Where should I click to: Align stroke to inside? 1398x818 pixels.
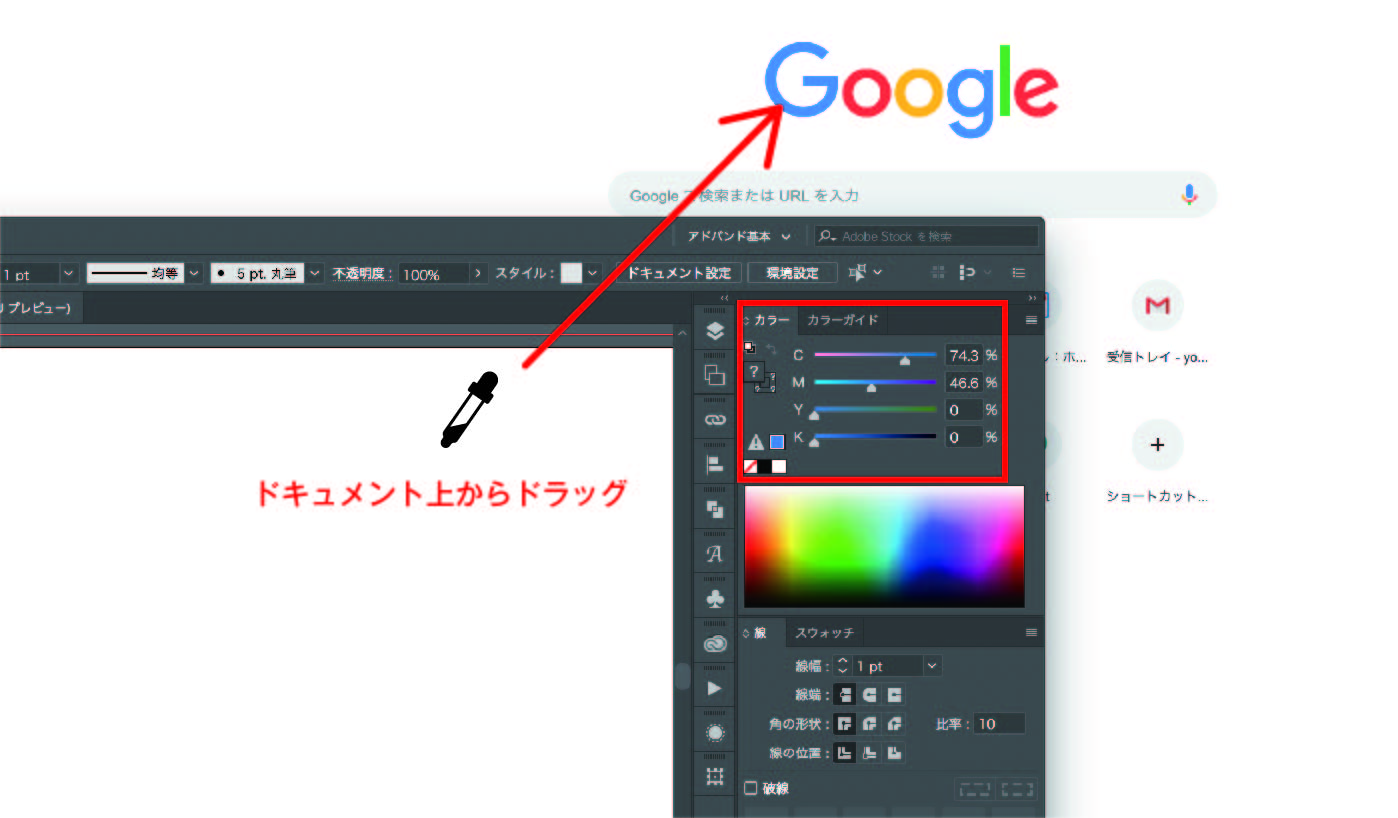[x=870, y=752]
